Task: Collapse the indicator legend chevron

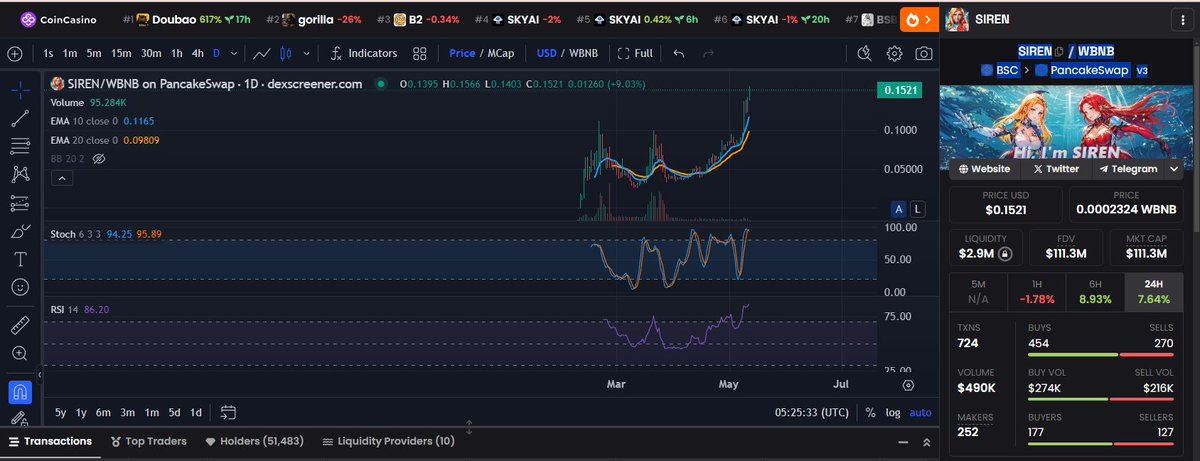Action: click(x=60, y=178)
